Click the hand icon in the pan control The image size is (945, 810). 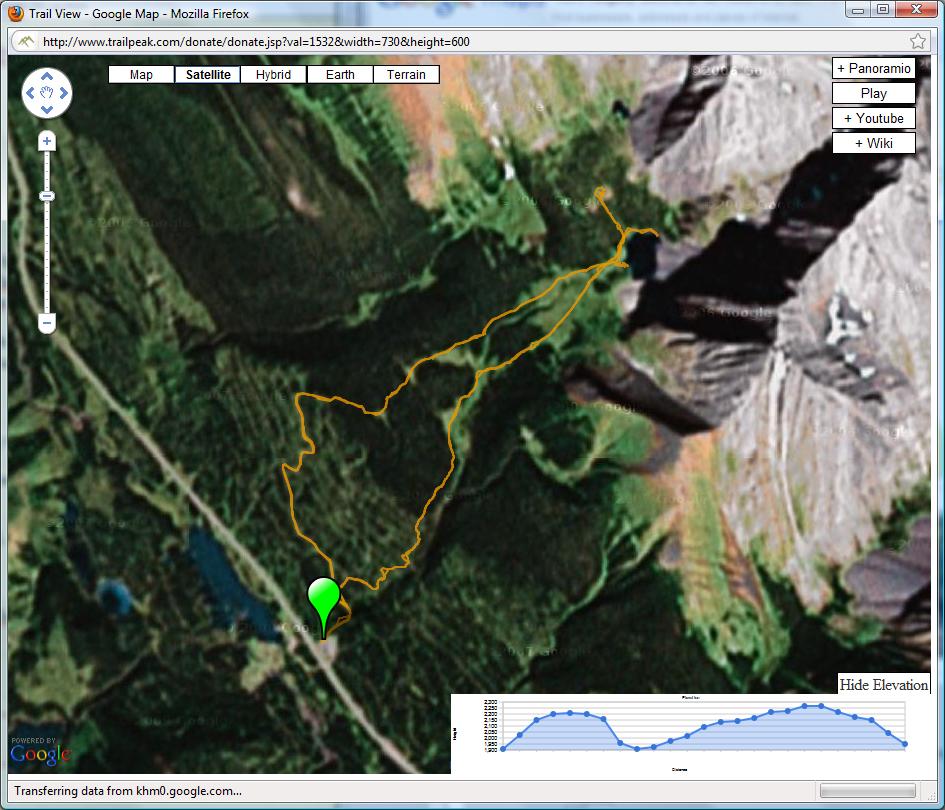pyautogui.click(x=46, y=94)
